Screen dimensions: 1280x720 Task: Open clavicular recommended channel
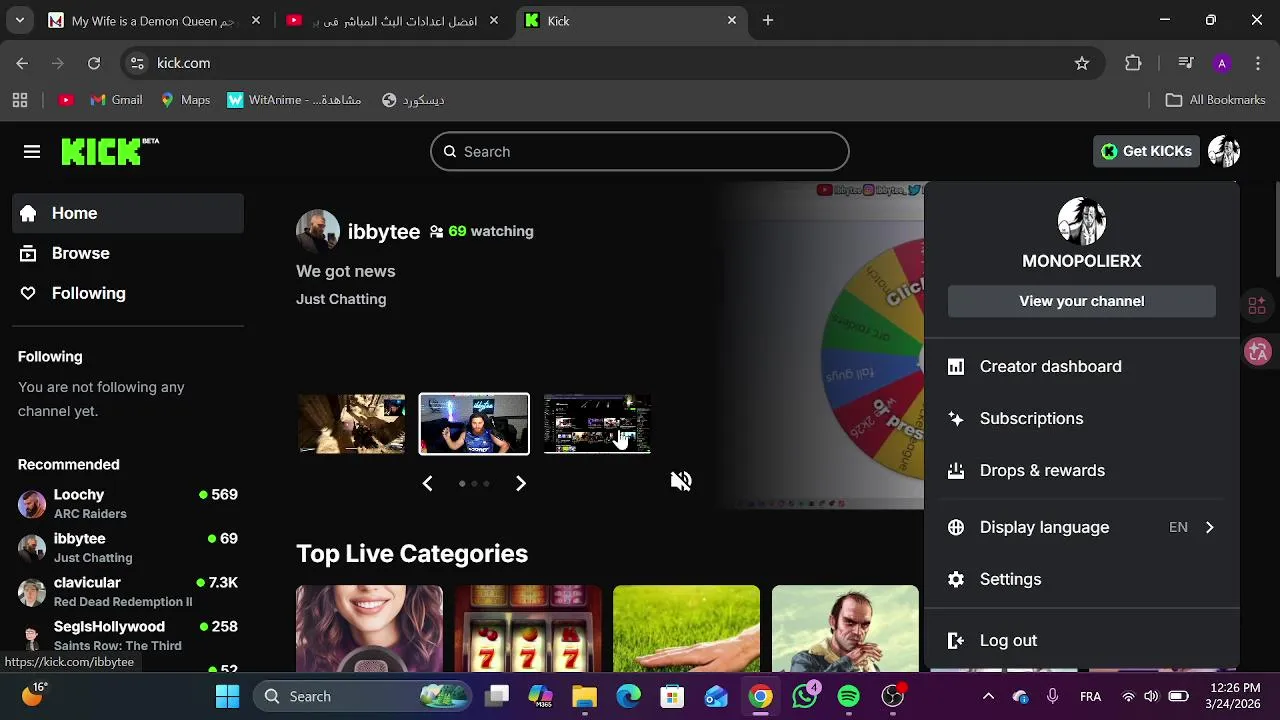point(128,591)
